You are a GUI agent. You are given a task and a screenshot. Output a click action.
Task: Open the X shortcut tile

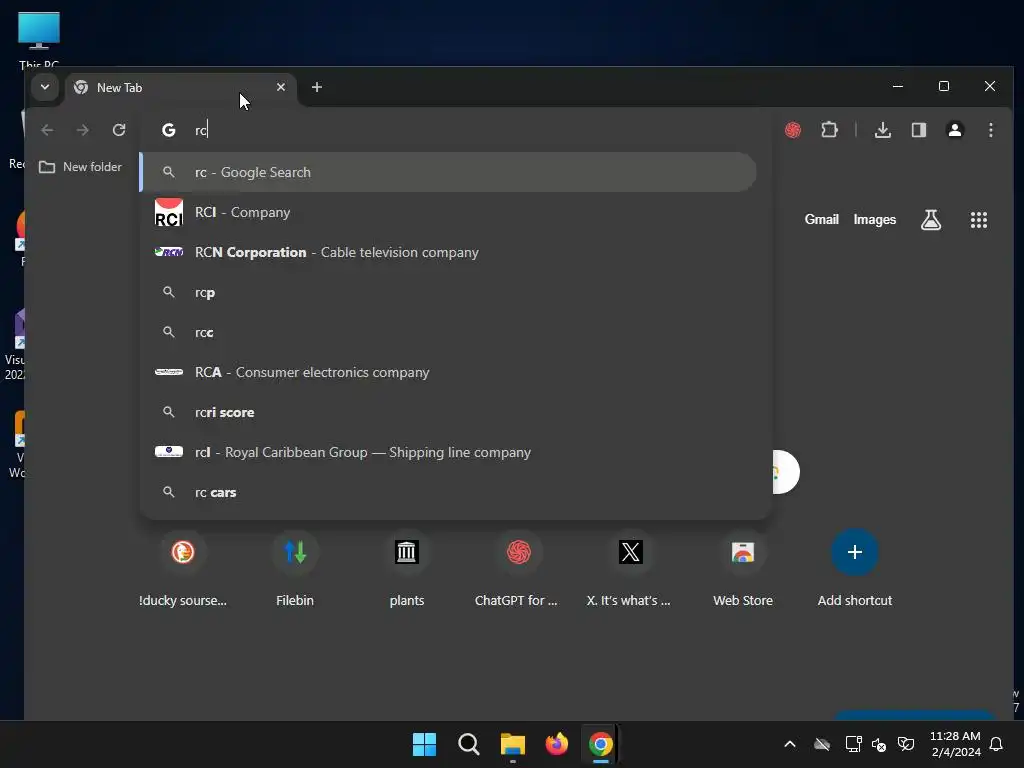click(x=630, y=569)
